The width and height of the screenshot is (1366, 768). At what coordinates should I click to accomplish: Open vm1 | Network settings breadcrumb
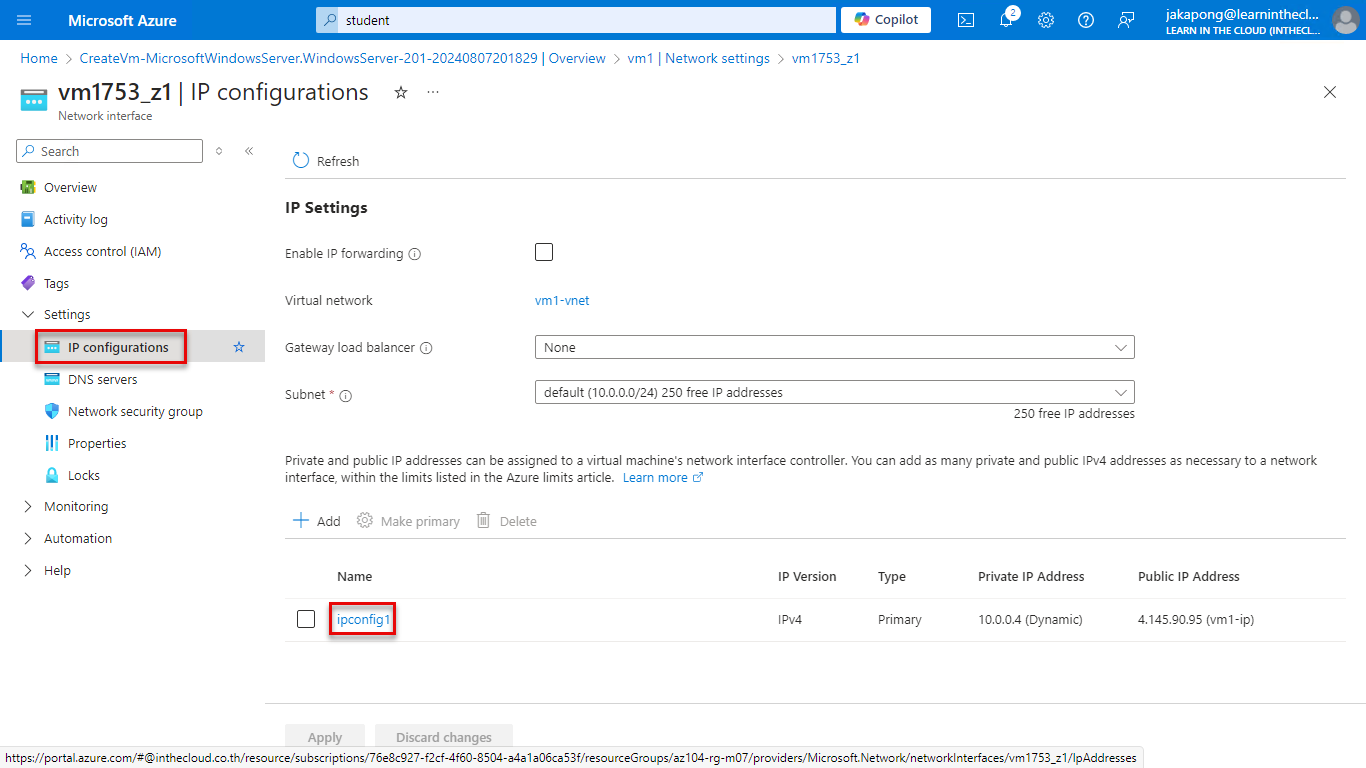point(698,58)
